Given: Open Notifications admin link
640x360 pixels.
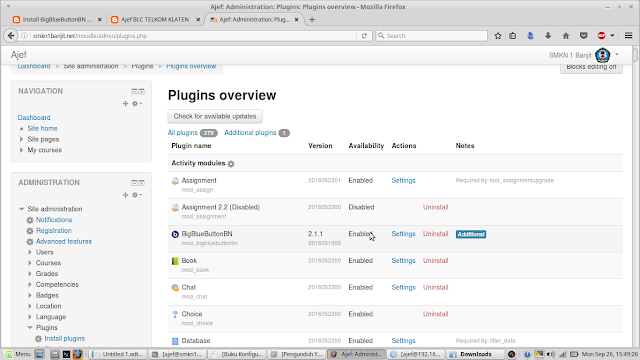Looking at the screenshot, I should point(54,220).
